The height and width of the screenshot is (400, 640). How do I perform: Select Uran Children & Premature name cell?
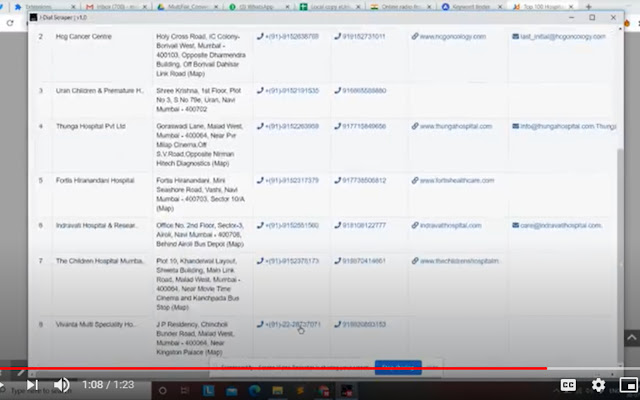pyautogui.click(x=100, y=91)
